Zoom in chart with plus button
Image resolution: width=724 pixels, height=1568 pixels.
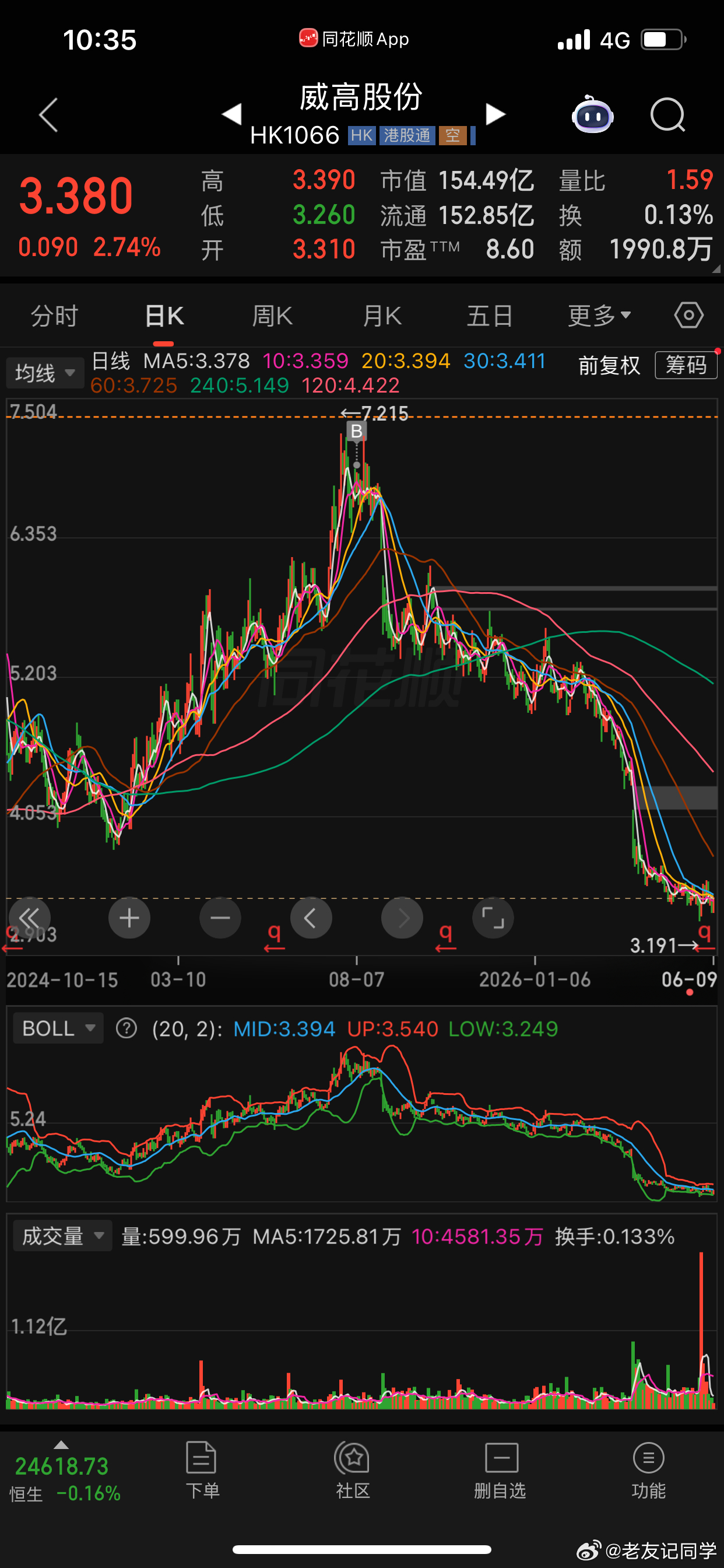tap(129, 918)
